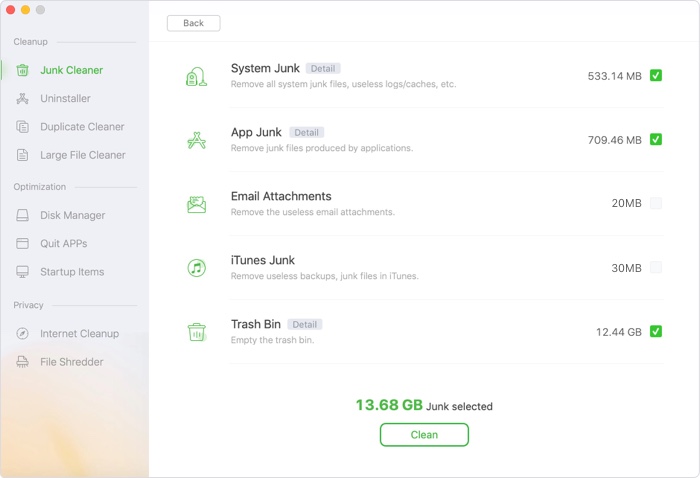Uncheck the System Junk checkbox
Screen dimensions: 700x478
(x=656, y=75)
